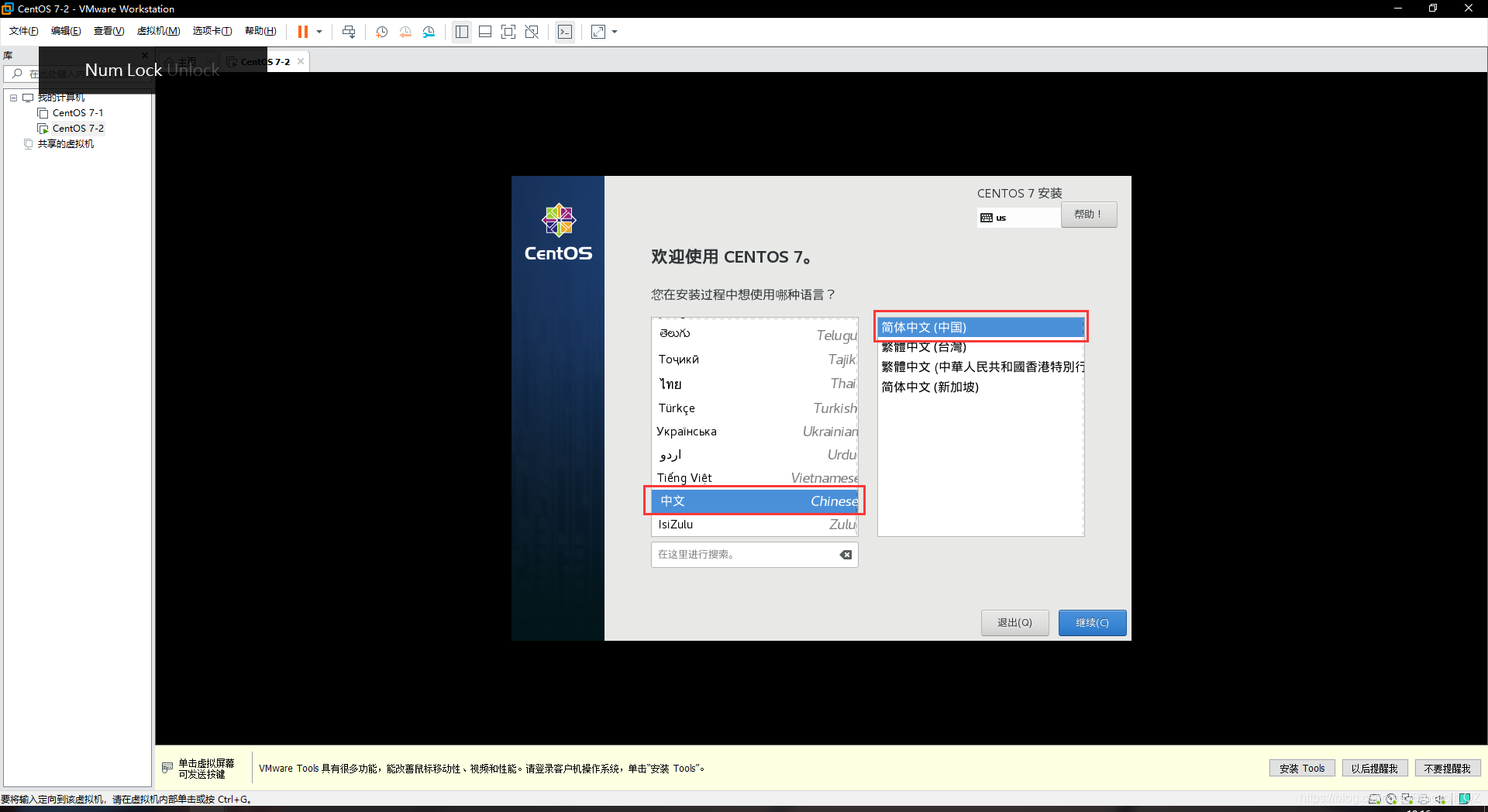Choose 繁體中文 (台灣) locale
Image resolution: width=1488 pixels, height=812 pixels.
[981, 347]
